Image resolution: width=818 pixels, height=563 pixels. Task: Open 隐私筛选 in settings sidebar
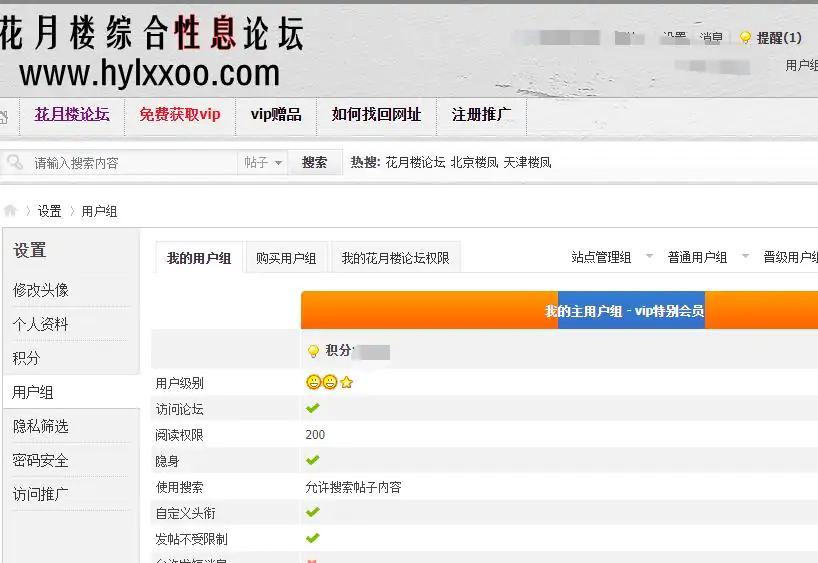(x=41, y=426)
